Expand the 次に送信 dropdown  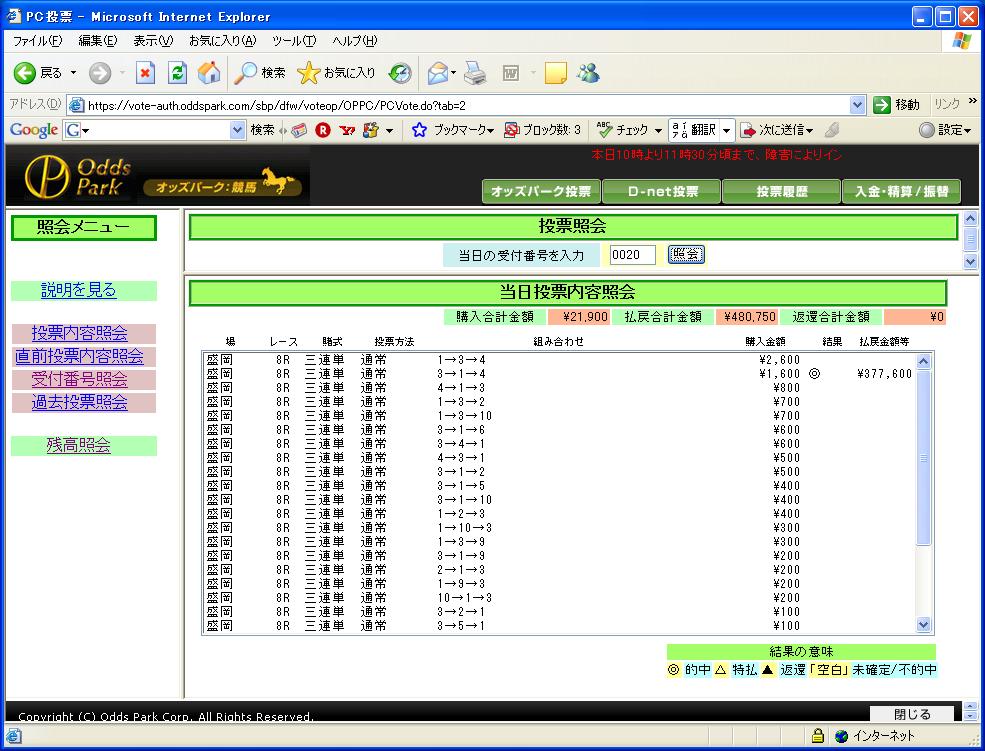pos(810,131)
